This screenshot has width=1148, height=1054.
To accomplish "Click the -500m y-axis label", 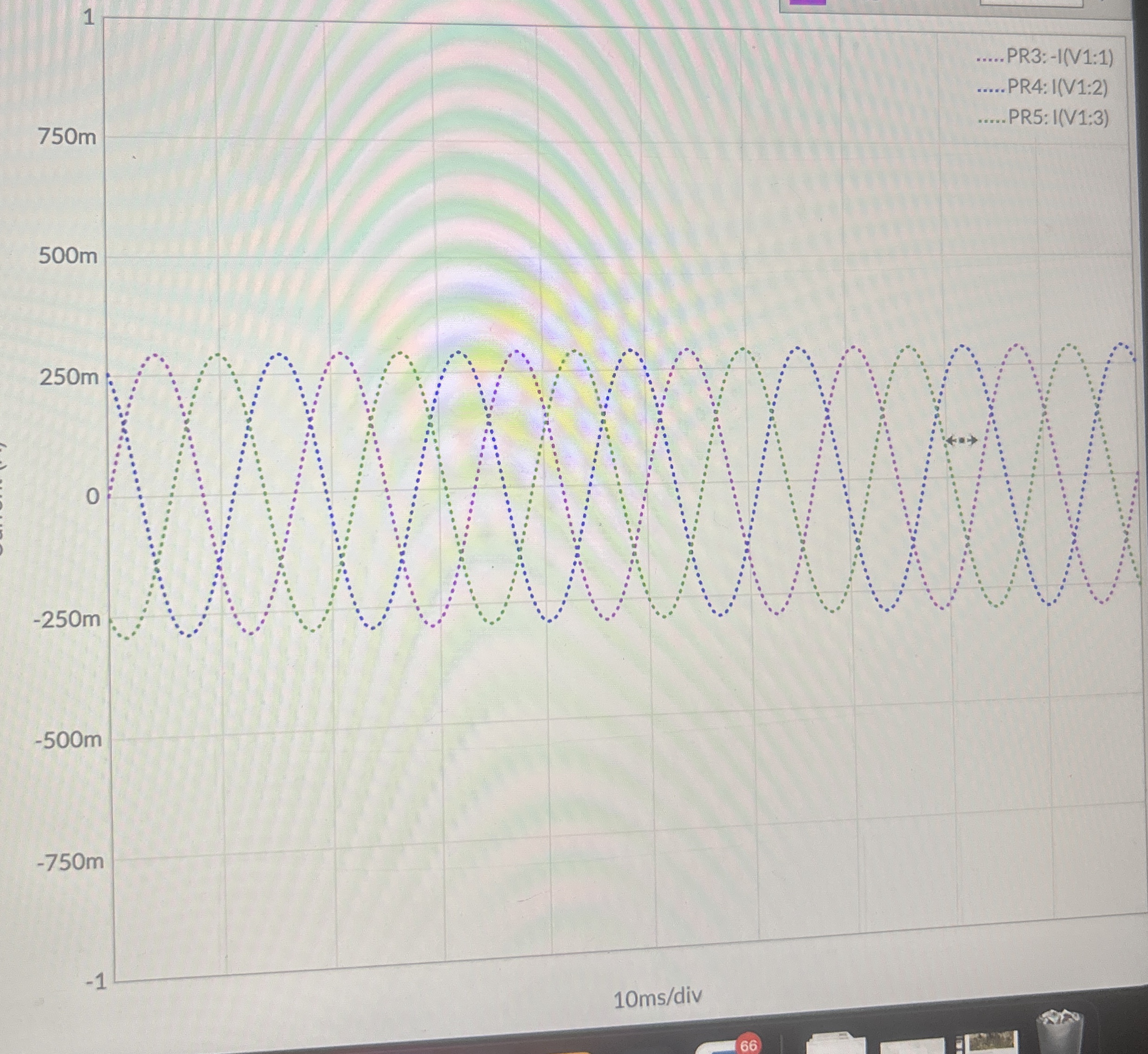I will 69,740.
